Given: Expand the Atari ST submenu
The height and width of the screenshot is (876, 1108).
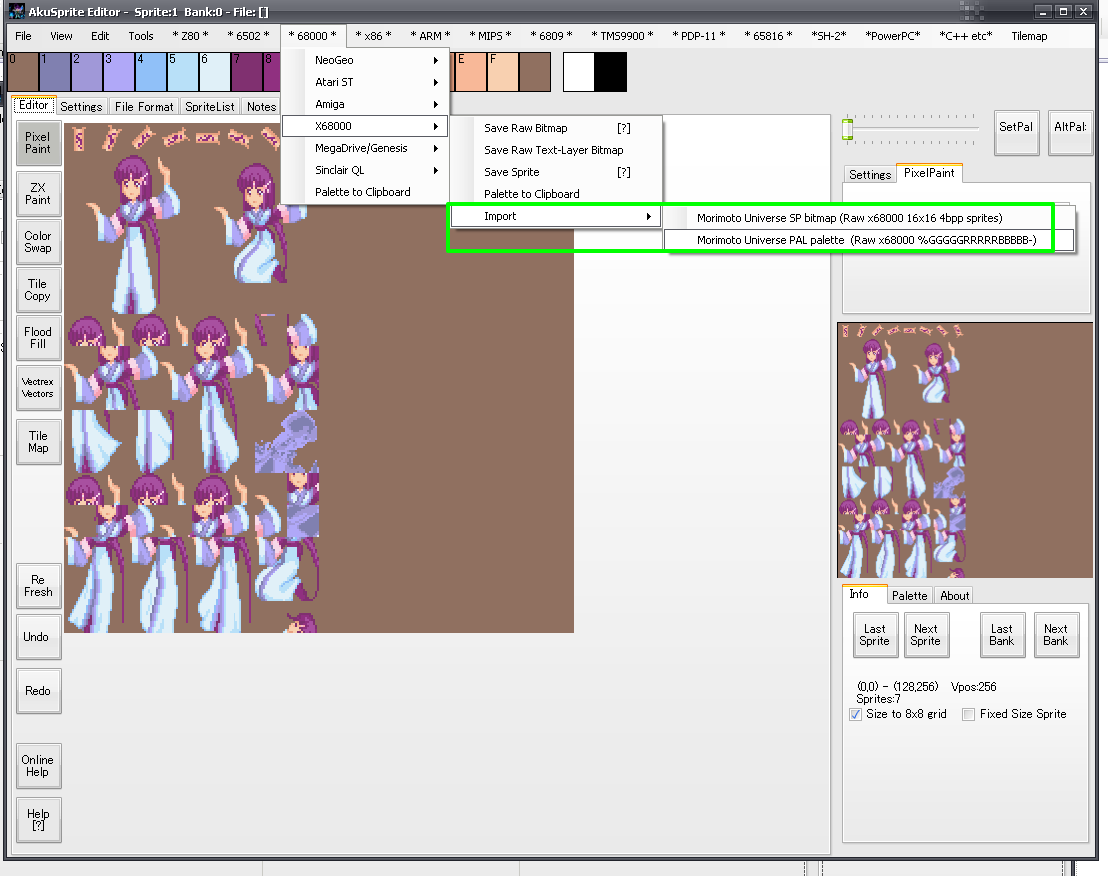Looking at the screenshot, I should click(365, 82).
